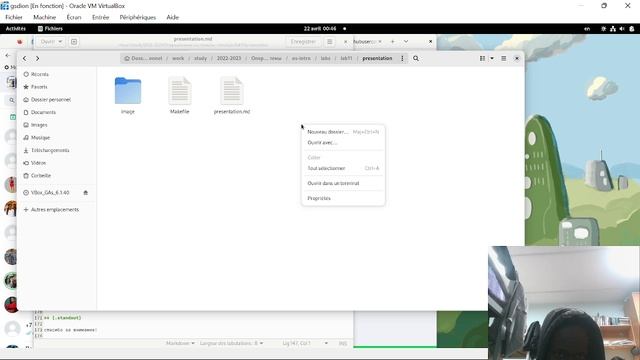Open the Lig/Col position dropdown arrow

point(326,343)
